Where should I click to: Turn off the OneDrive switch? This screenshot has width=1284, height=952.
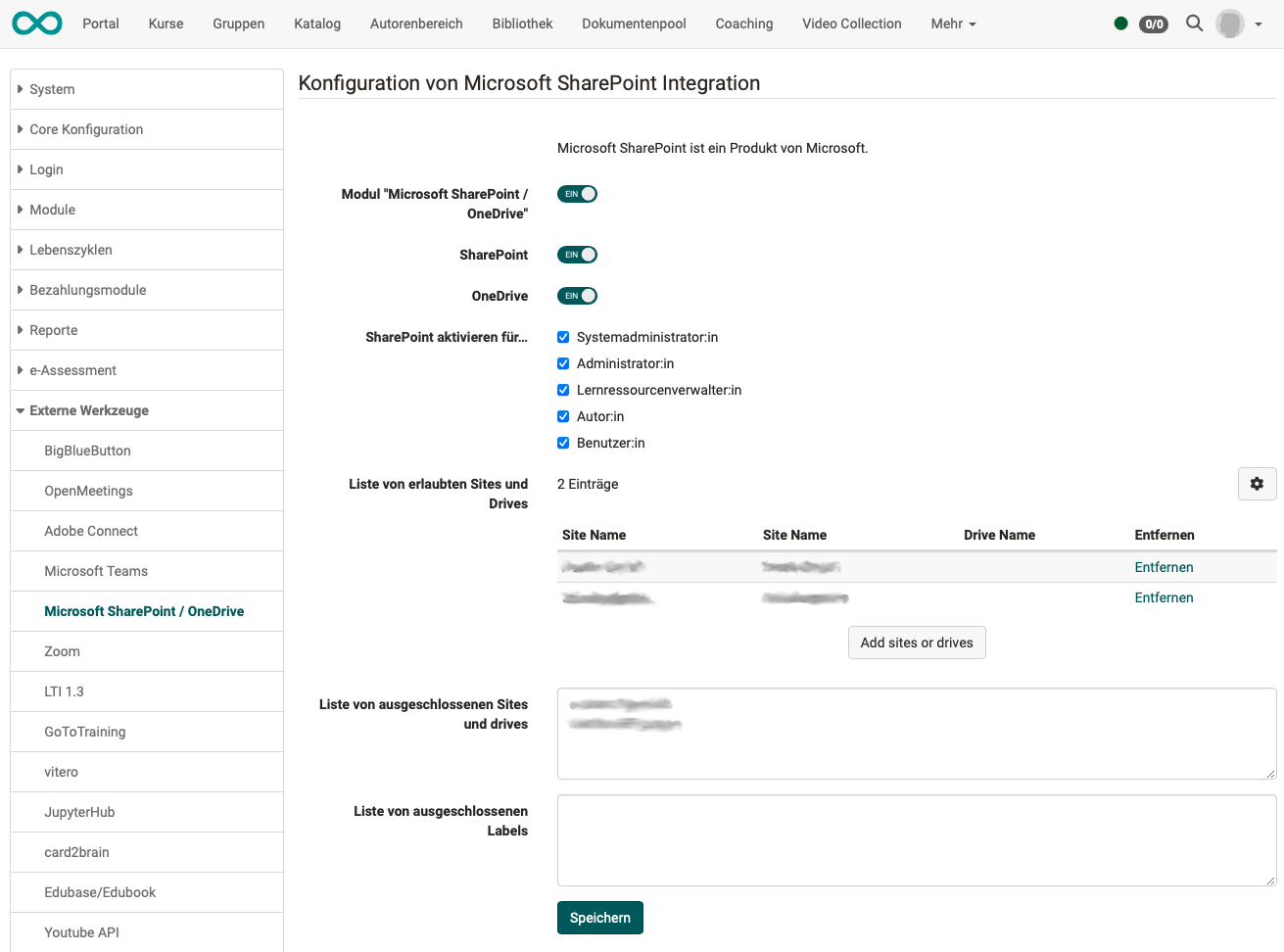[577, 295]
